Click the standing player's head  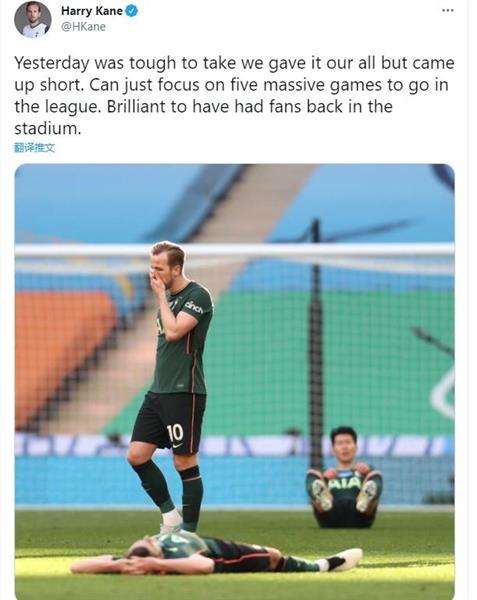tap(167, 266)
